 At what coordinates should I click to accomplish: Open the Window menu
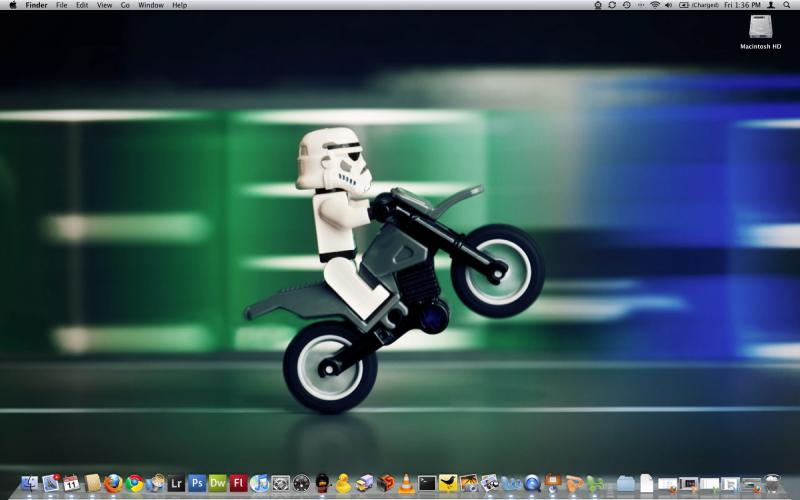click(151, 5)
